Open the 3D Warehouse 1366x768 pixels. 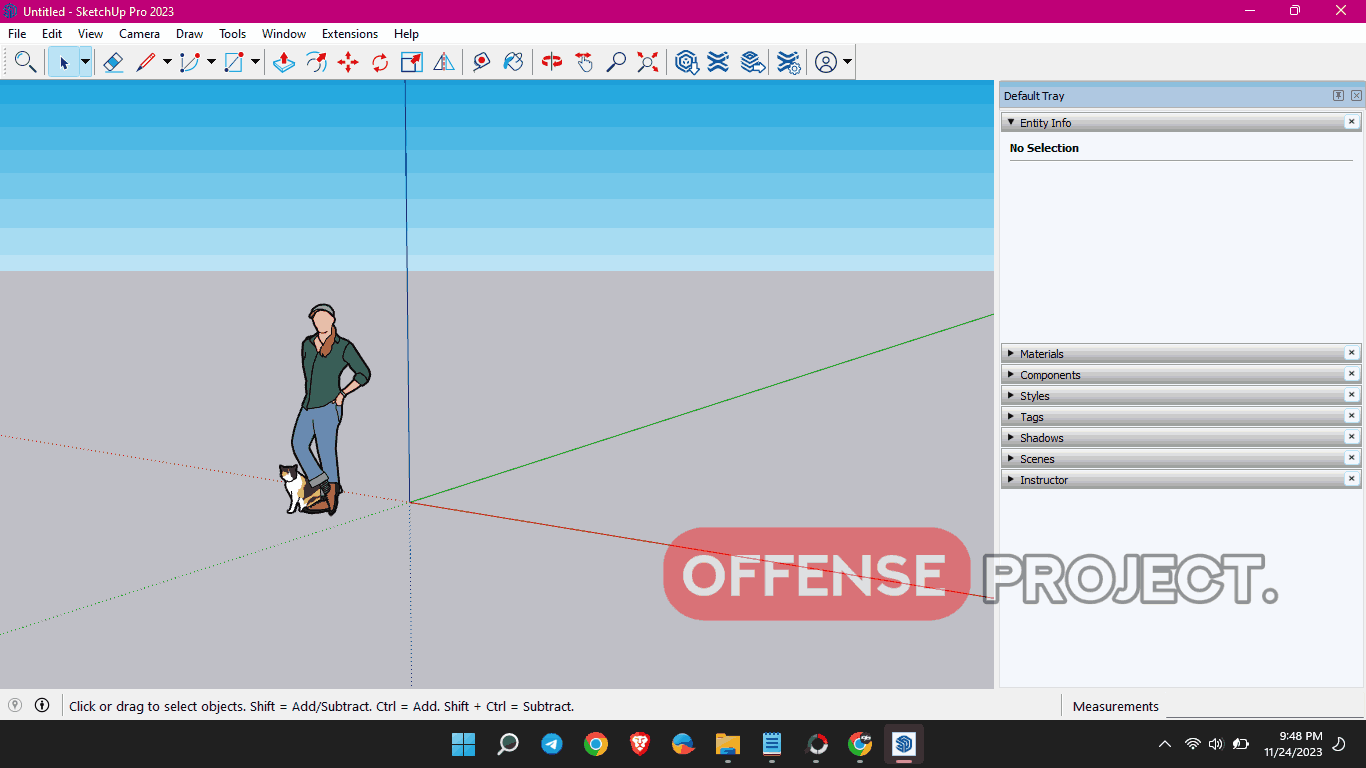[x=686, y=62]
